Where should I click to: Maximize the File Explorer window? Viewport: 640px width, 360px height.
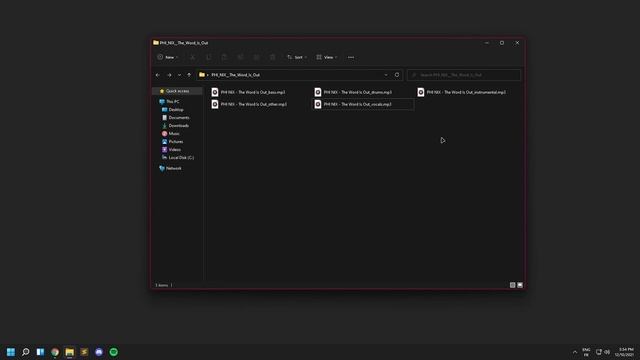tap(502, 43)
